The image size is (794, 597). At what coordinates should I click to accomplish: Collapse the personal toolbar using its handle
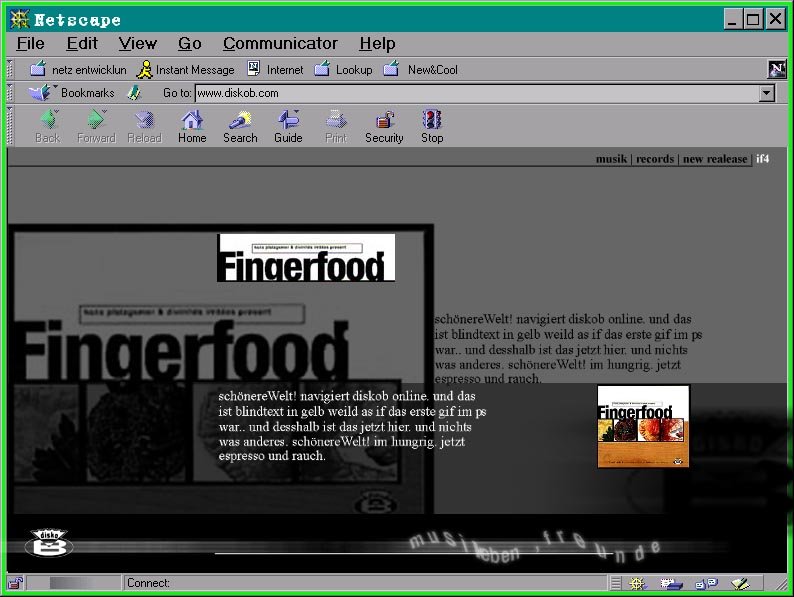(x=11, y=70)
